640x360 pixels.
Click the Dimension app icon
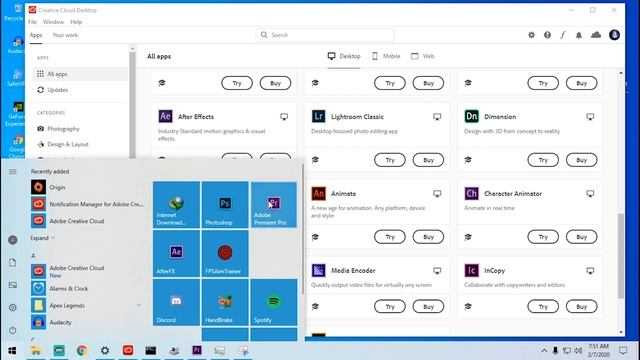tap(471, 116)
